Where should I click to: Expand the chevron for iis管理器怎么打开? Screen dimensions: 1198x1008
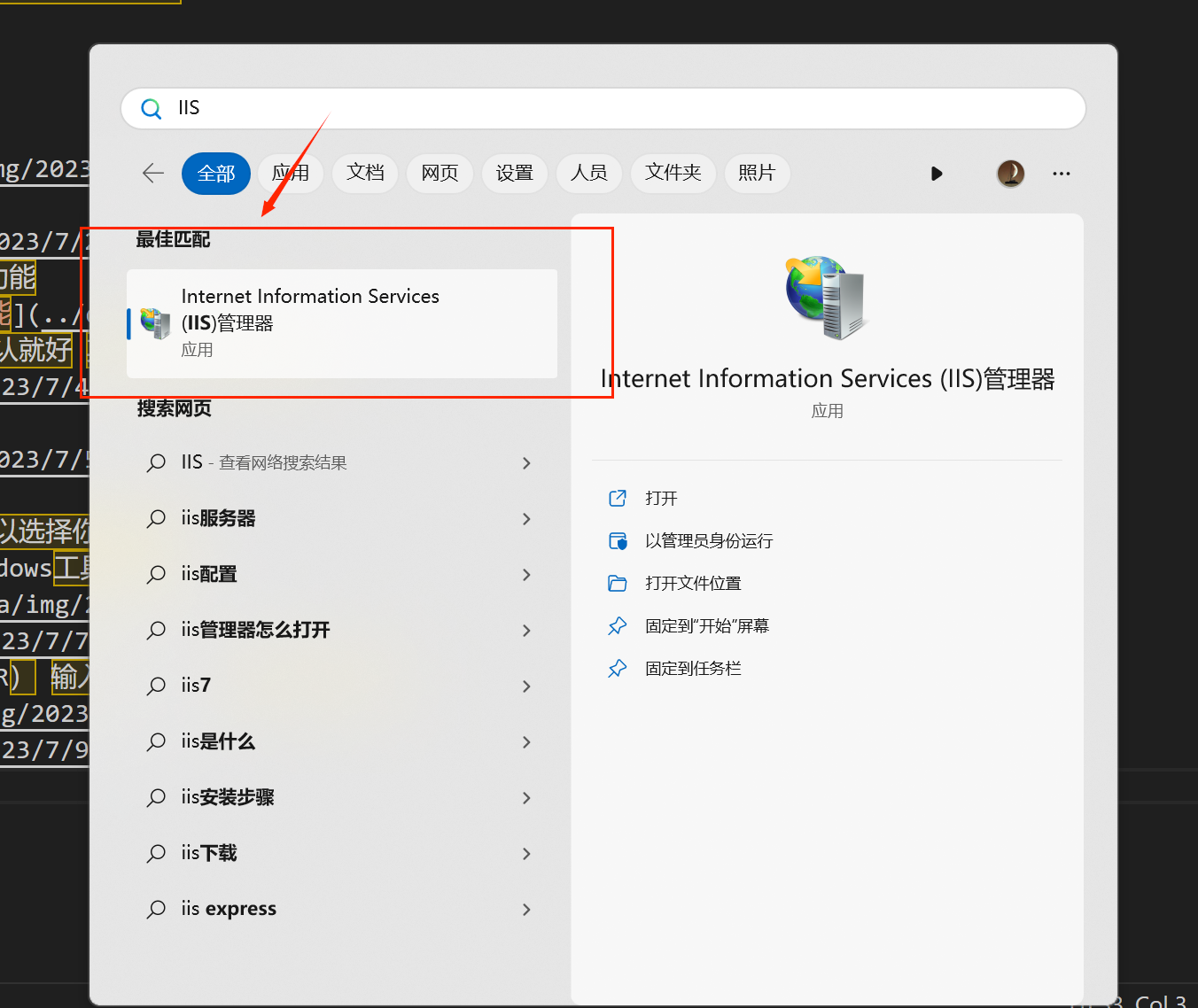[526, 631]
